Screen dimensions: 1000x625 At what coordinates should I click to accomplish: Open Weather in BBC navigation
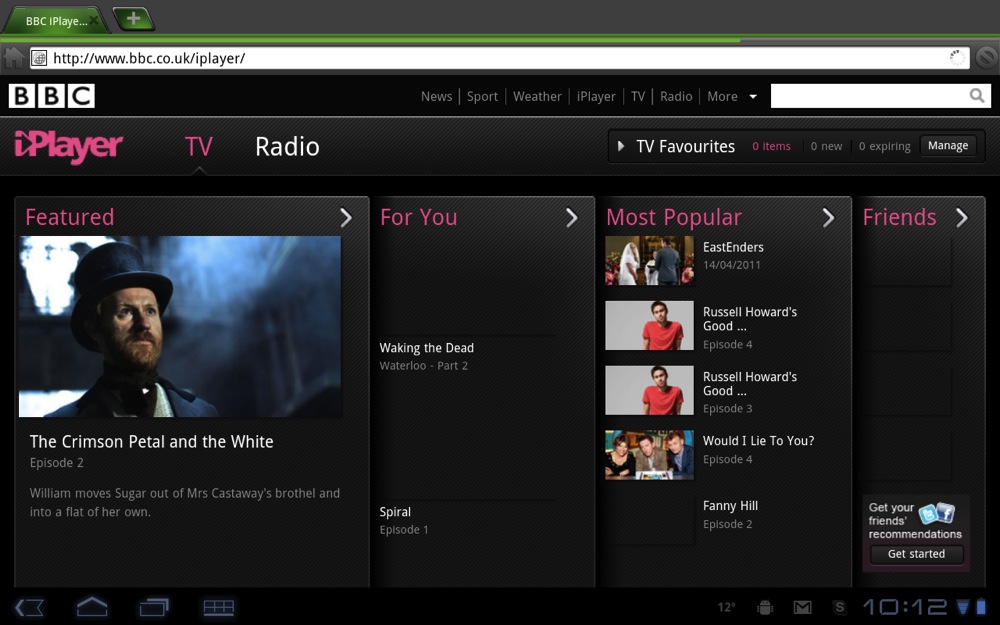click(x=537, y=96)
